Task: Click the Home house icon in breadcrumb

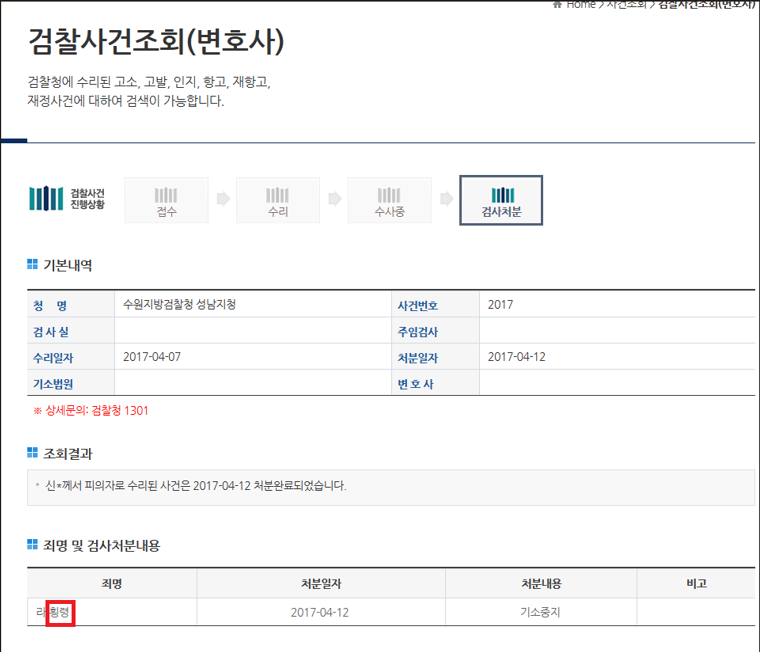Action: pos(557,4)
